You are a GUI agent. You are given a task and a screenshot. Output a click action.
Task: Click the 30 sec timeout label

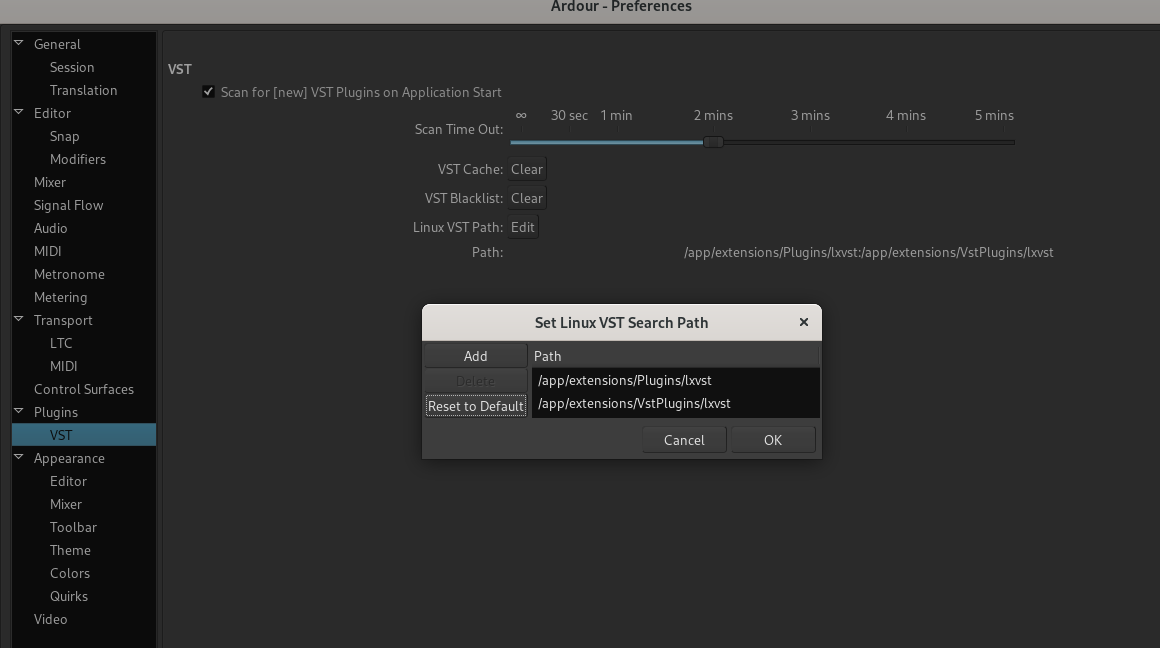point(569,115)
